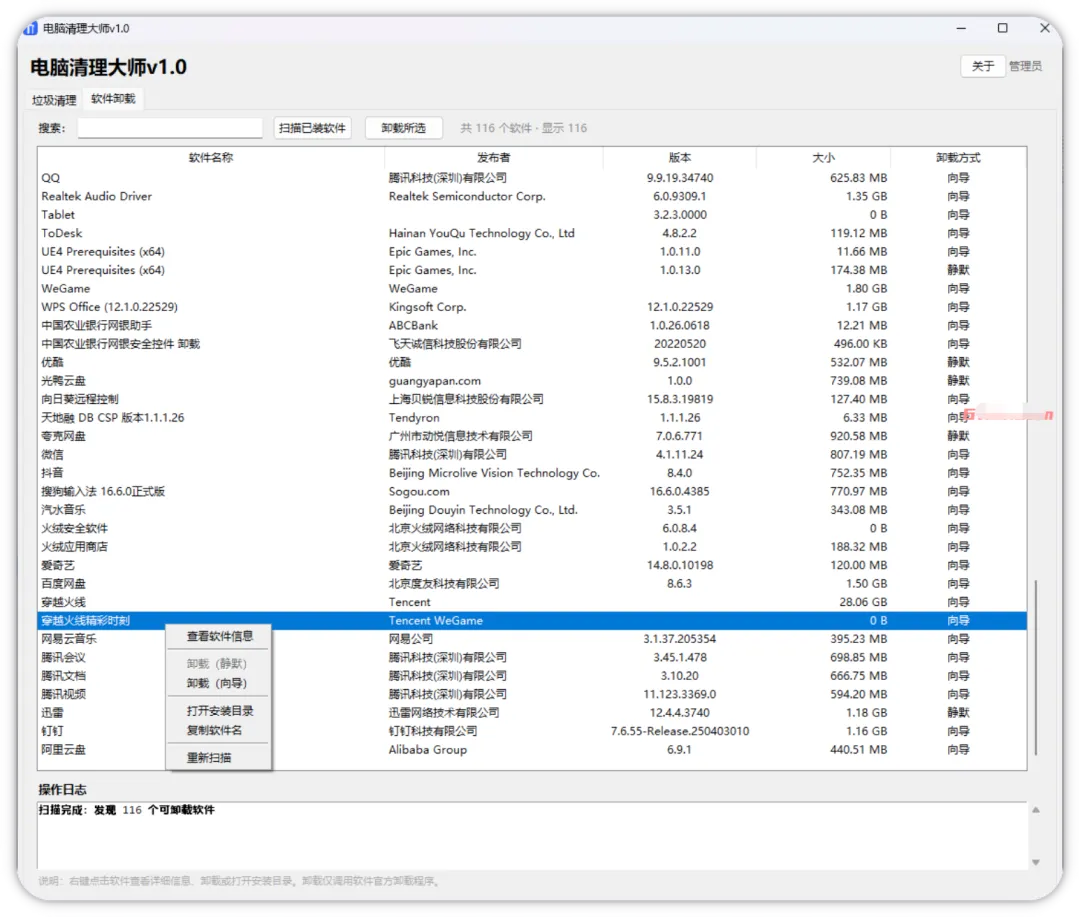
Task: Click the app icon in title bar
Action: tap(30, 28)
